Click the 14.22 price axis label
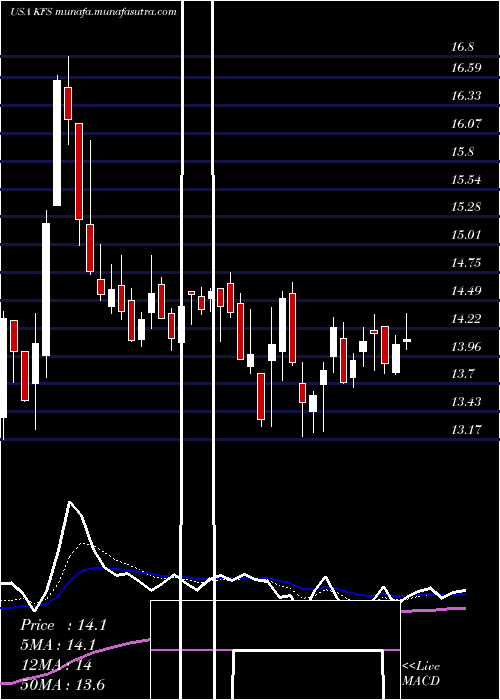 [466, 318]
